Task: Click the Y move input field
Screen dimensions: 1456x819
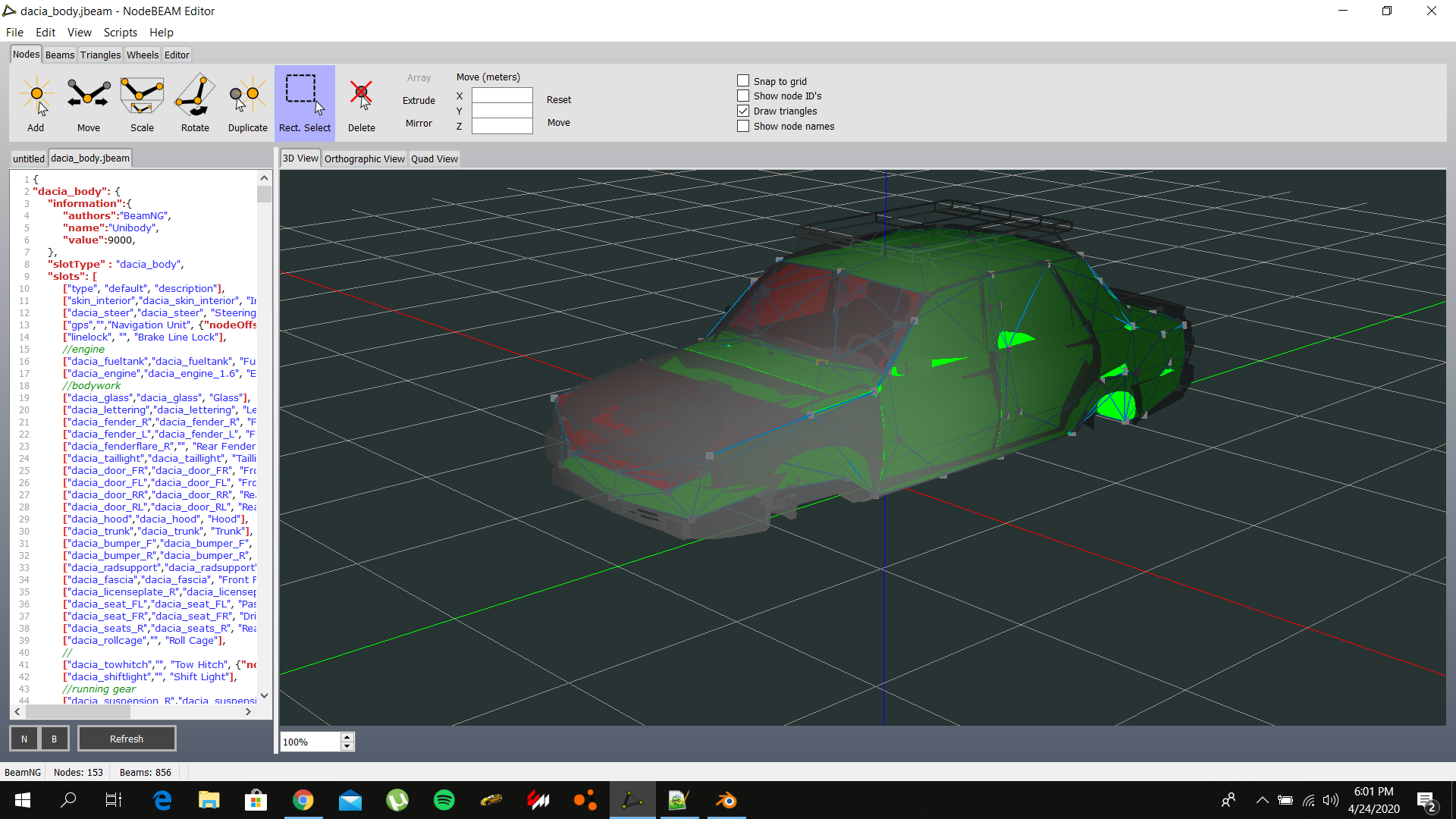Action: [502, 111]
